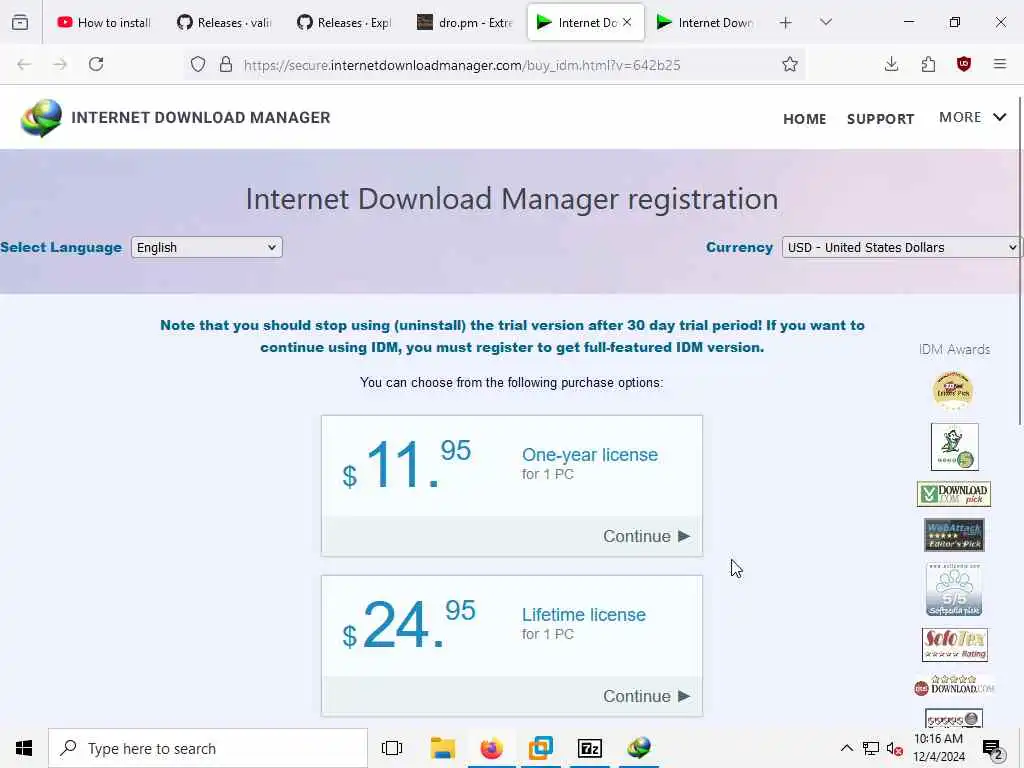Click the INTERNET DOWNLOAD MANAGER header title
This screenshot has height=768, width=1024.
(200, 118)
